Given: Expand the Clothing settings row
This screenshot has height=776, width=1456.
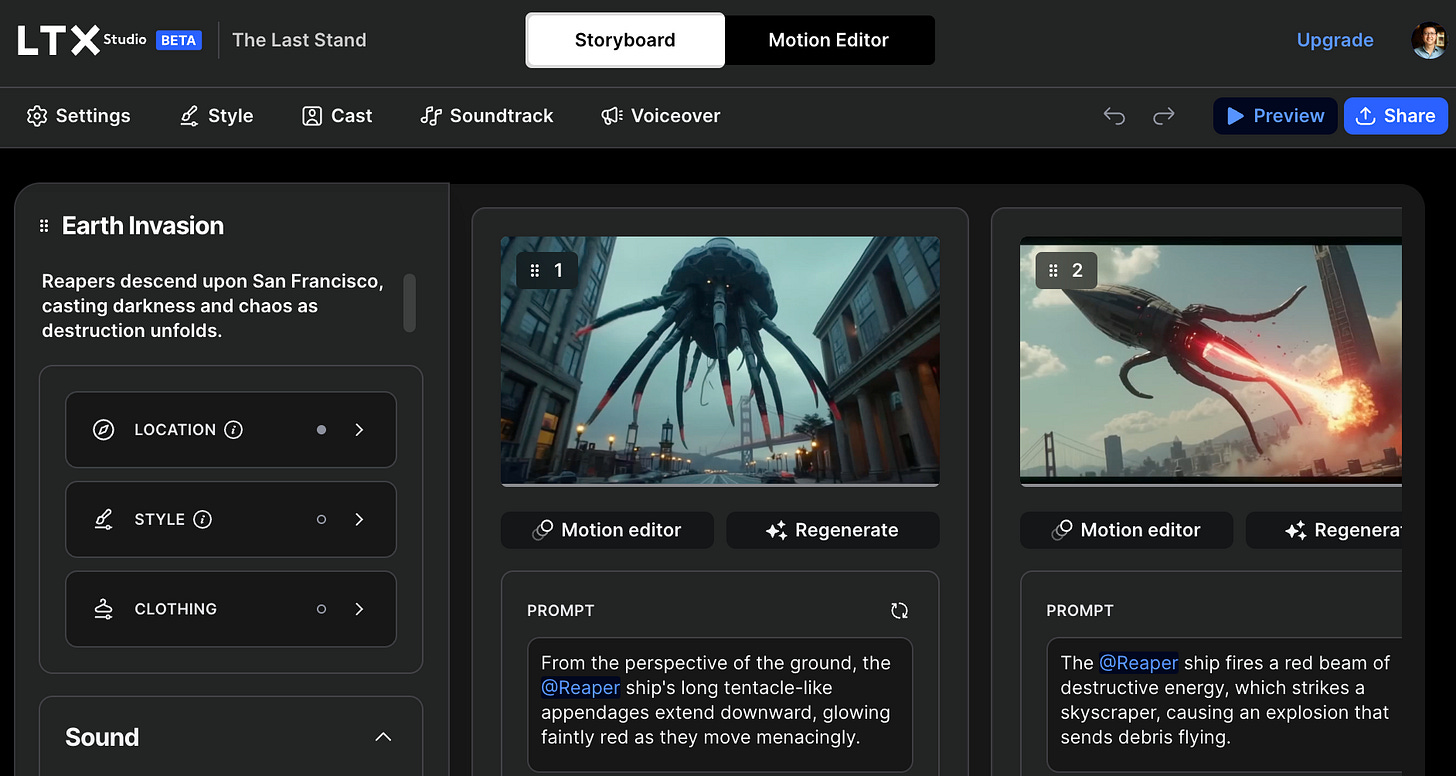Looking at the screenshot, I should (x=359, y=608).
